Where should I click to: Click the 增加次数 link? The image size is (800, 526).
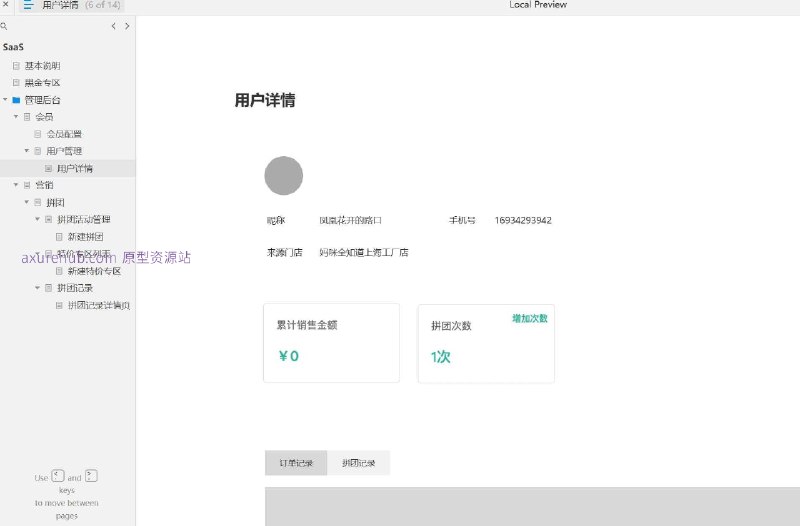pyautogui.click(x=530, y=318)
